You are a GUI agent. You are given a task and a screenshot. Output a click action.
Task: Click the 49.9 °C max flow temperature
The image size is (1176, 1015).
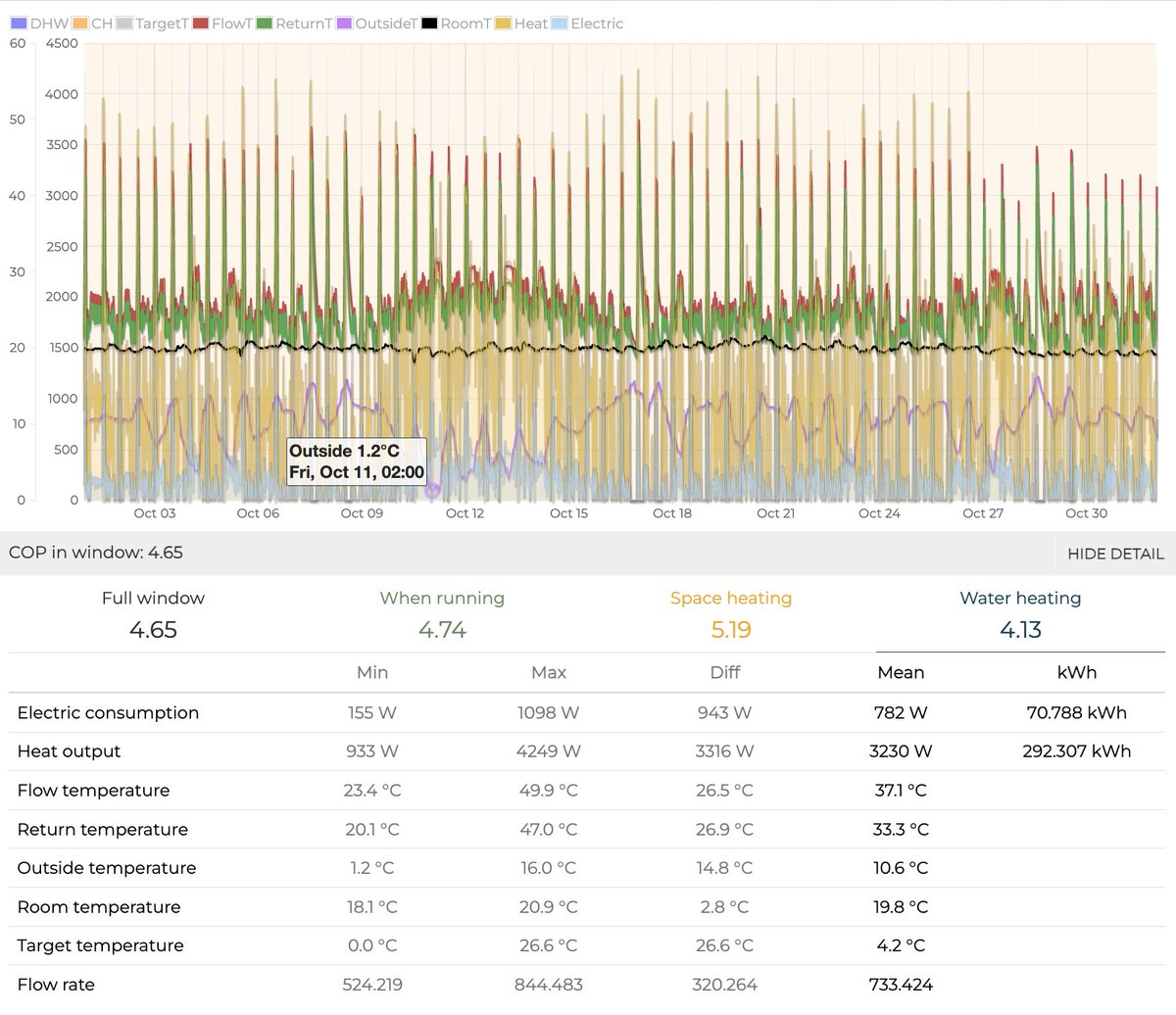549,791
